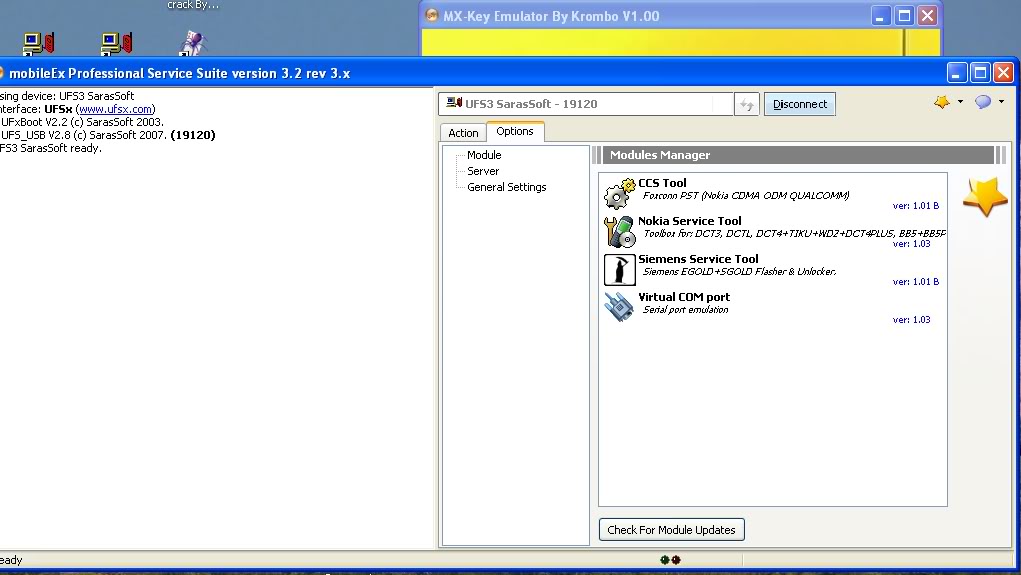Select the Nokia Service Tool module title

[690, 221]
